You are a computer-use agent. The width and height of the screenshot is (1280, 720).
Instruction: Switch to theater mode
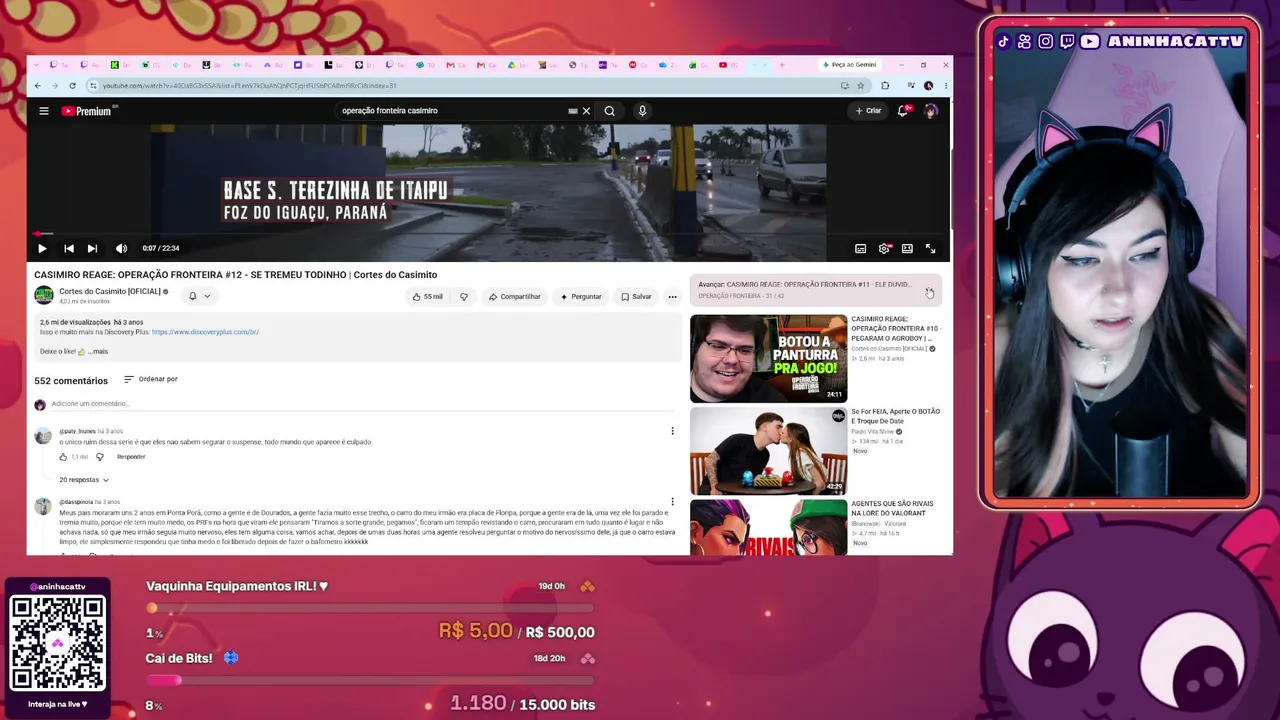[x=907, y=248]
